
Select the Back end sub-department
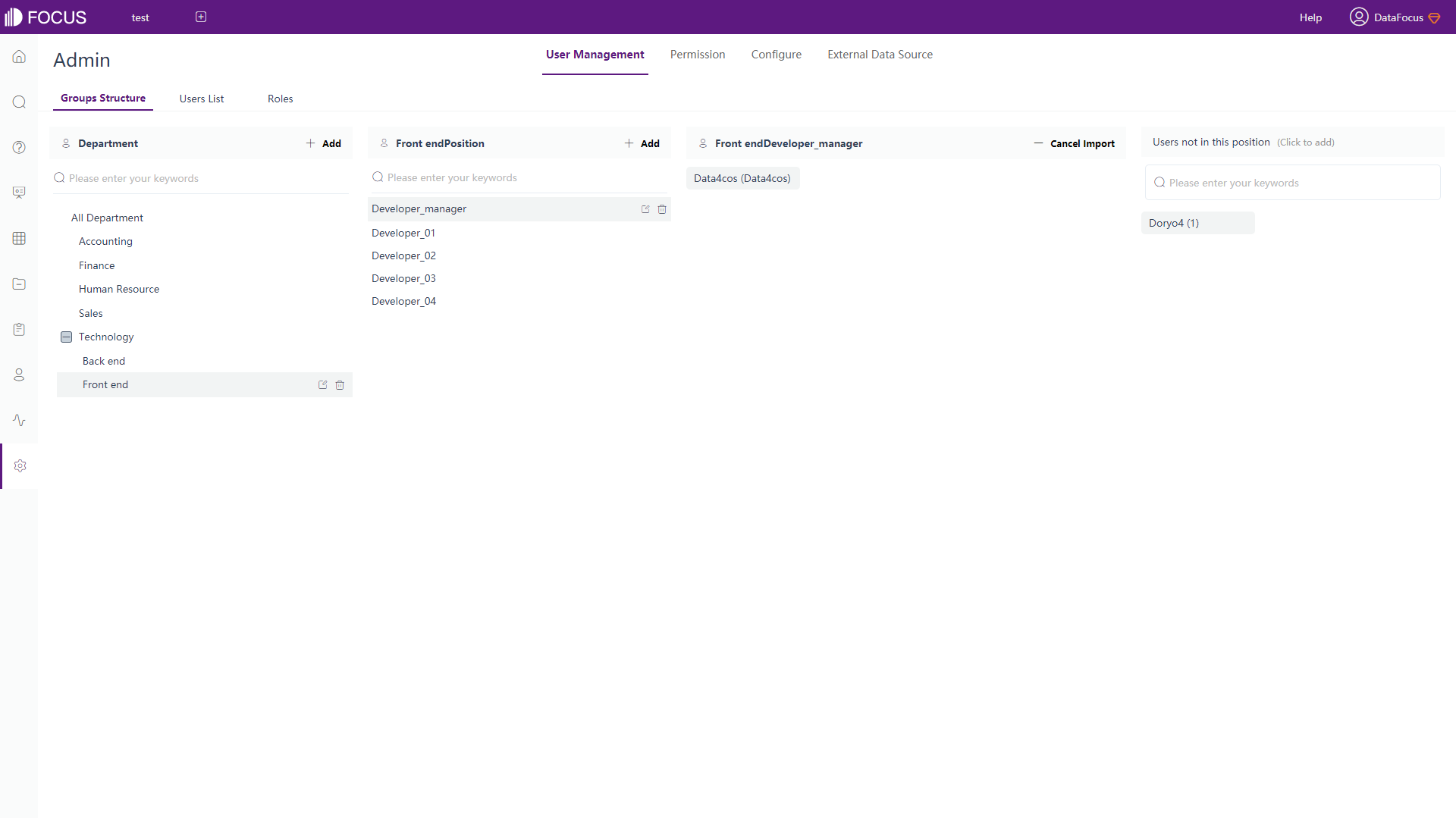[x=104, y=361]
